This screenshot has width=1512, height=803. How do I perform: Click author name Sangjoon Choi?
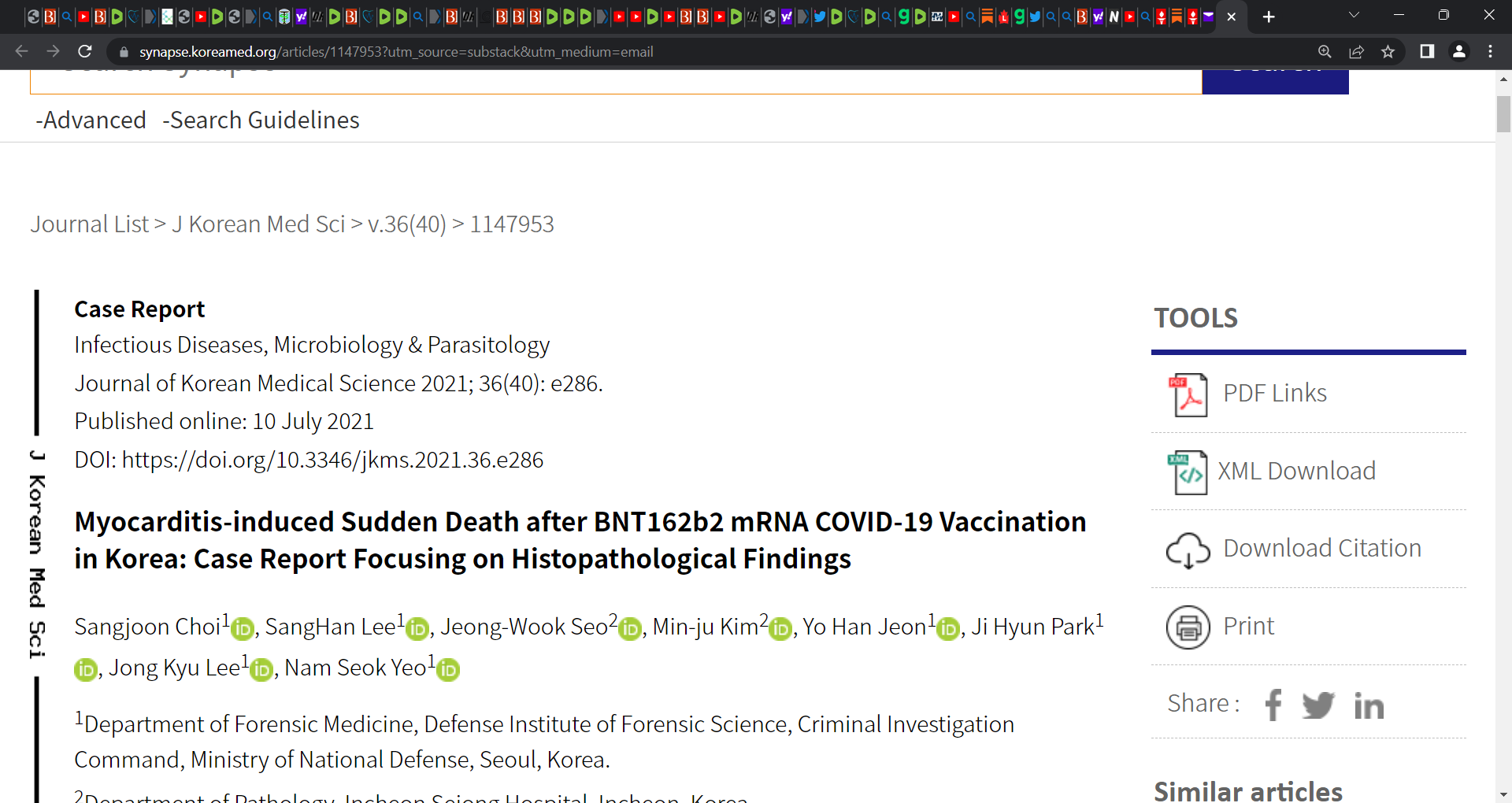[x=147, y=627]
